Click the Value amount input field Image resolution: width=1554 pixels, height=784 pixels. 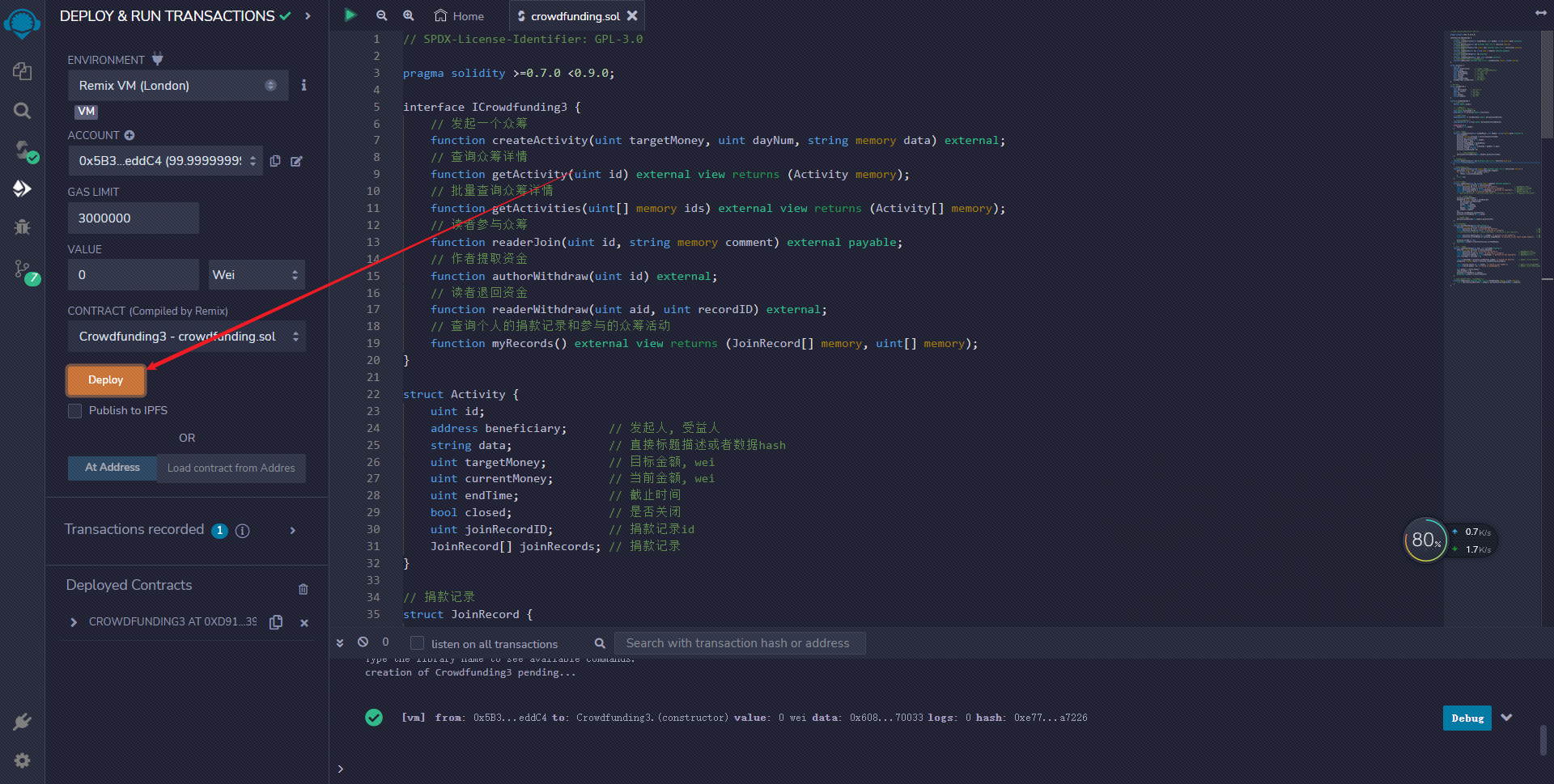point(134,275)
